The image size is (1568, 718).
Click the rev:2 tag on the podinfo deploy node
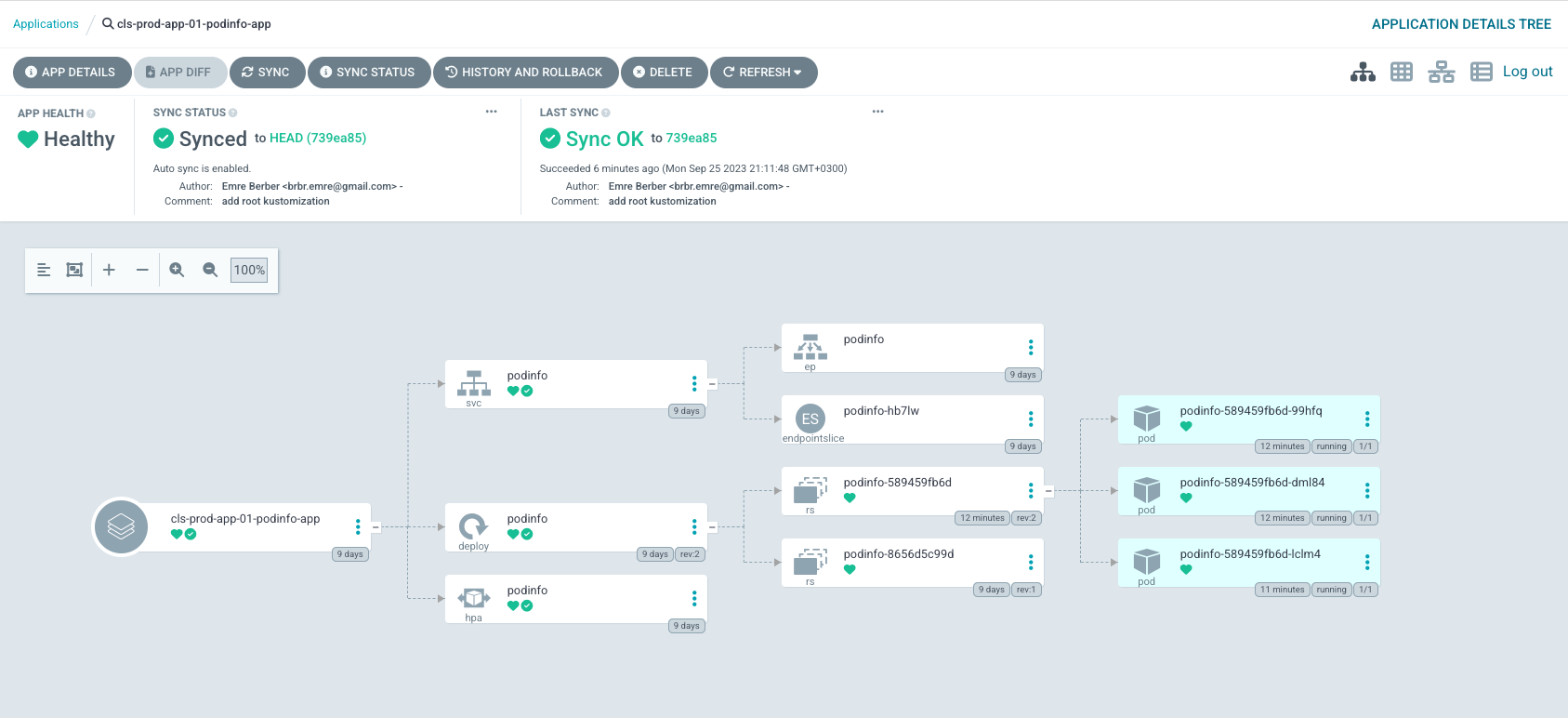pos(690,554)
